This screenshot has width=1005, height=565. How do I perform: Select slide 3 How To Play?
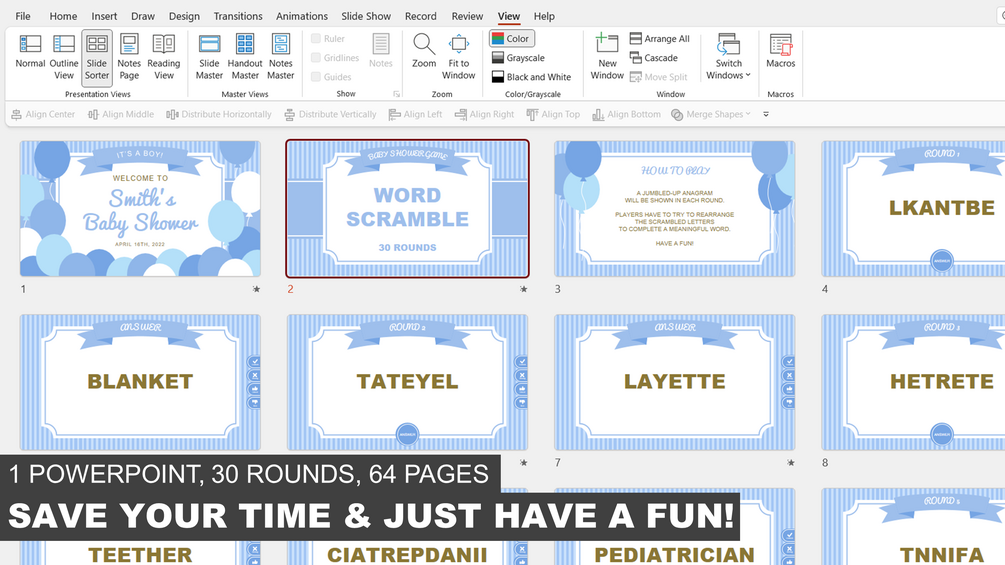click(675, 209)
